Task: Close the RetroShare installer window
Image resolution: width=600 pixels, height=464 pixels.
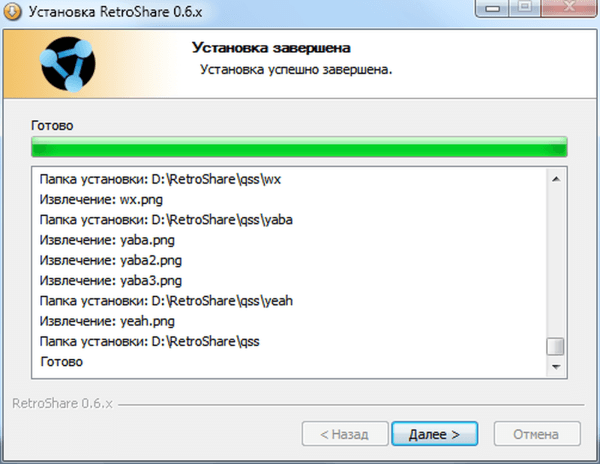Action: [569, 8]
